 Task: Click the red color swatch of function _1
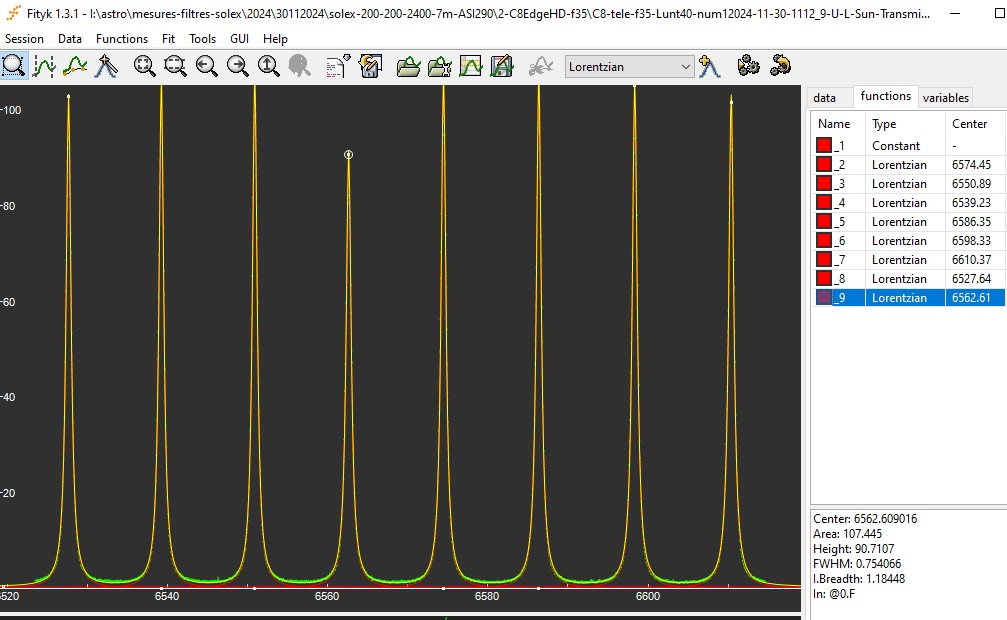point(824,145)
